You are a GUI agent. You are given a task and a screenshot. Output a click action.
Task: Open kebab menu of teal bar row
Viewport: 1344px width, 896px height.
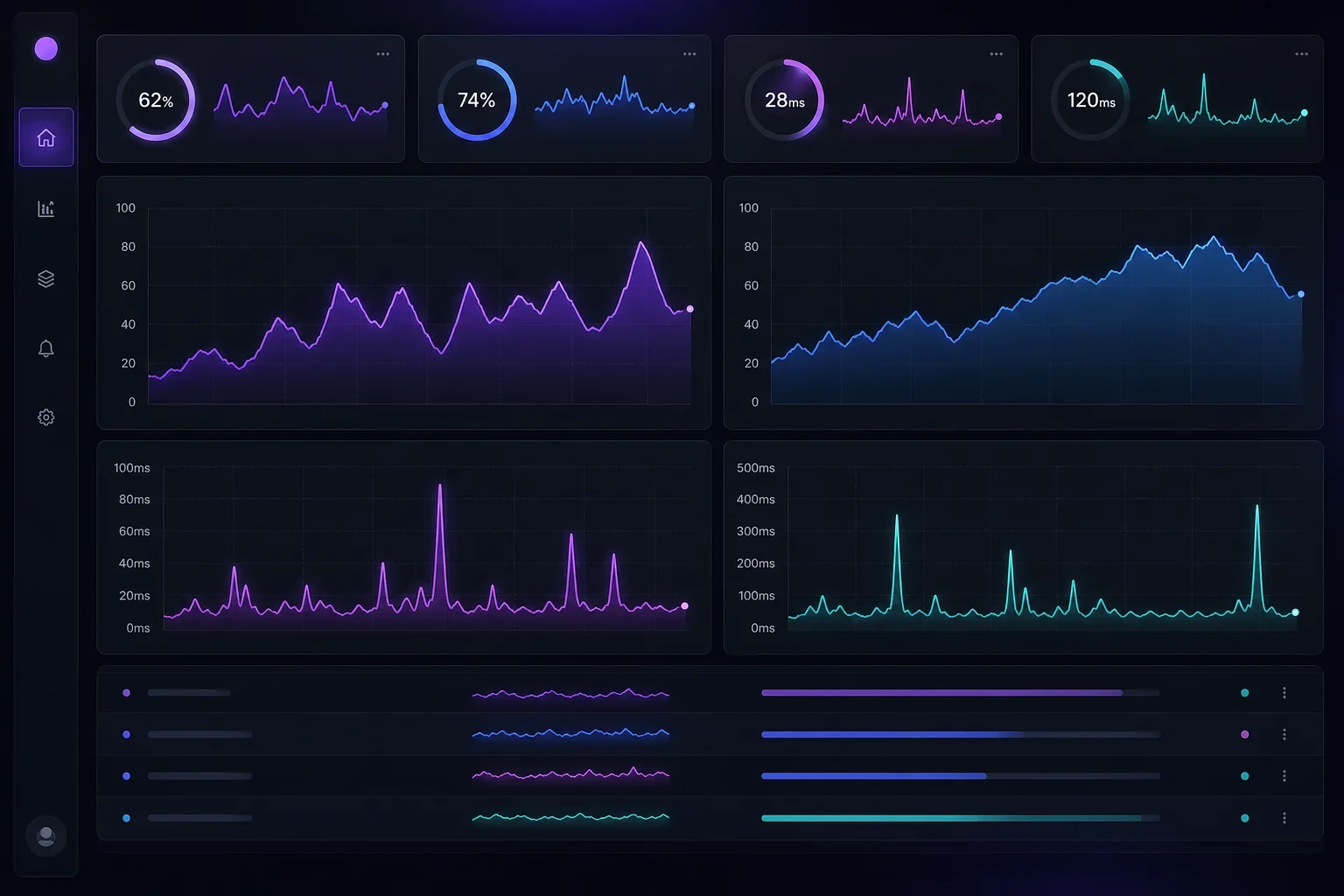click(x=1284, y=818)
